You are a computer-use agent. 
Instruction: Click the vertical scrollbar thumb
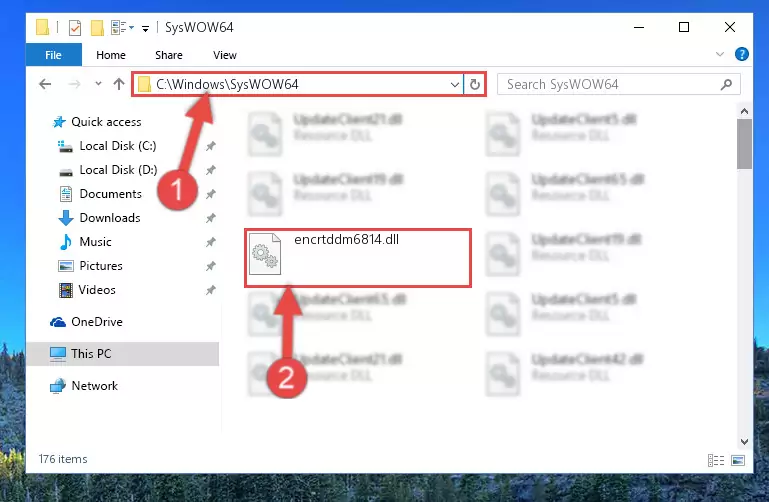pyautogui.click(x=744, y=144)
